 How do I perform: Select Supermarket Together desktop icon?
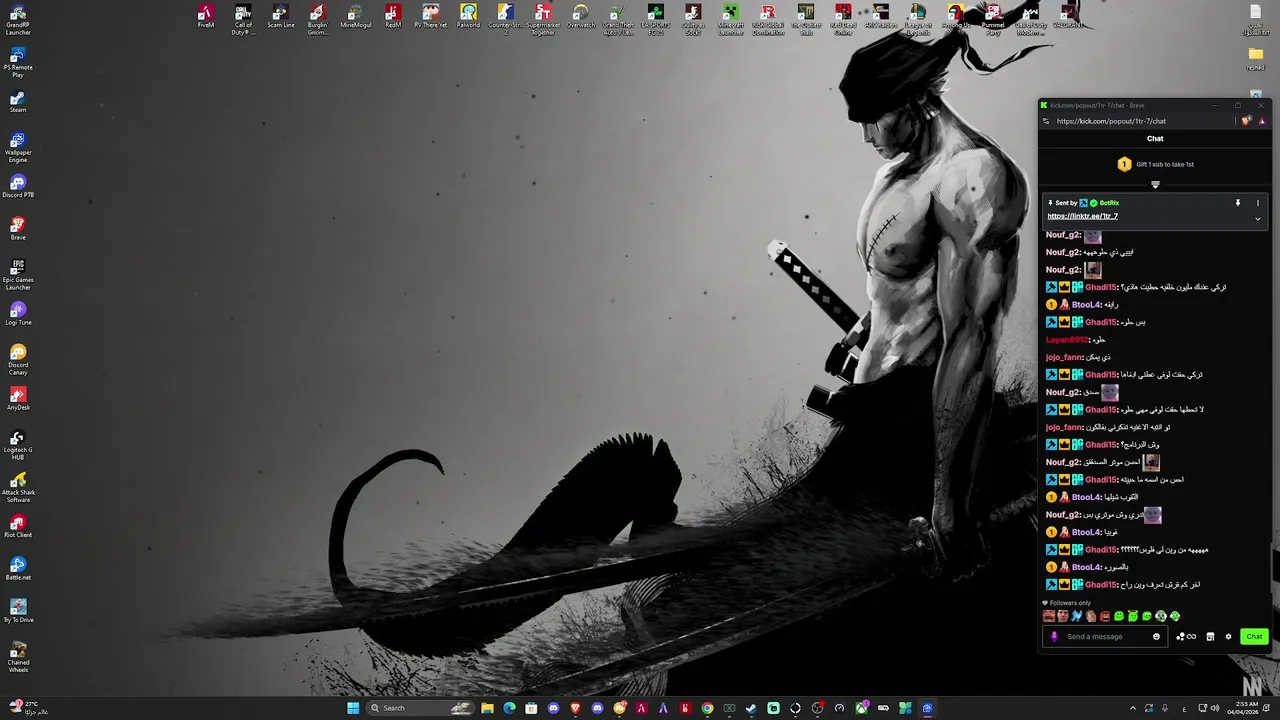pos(543,20)
